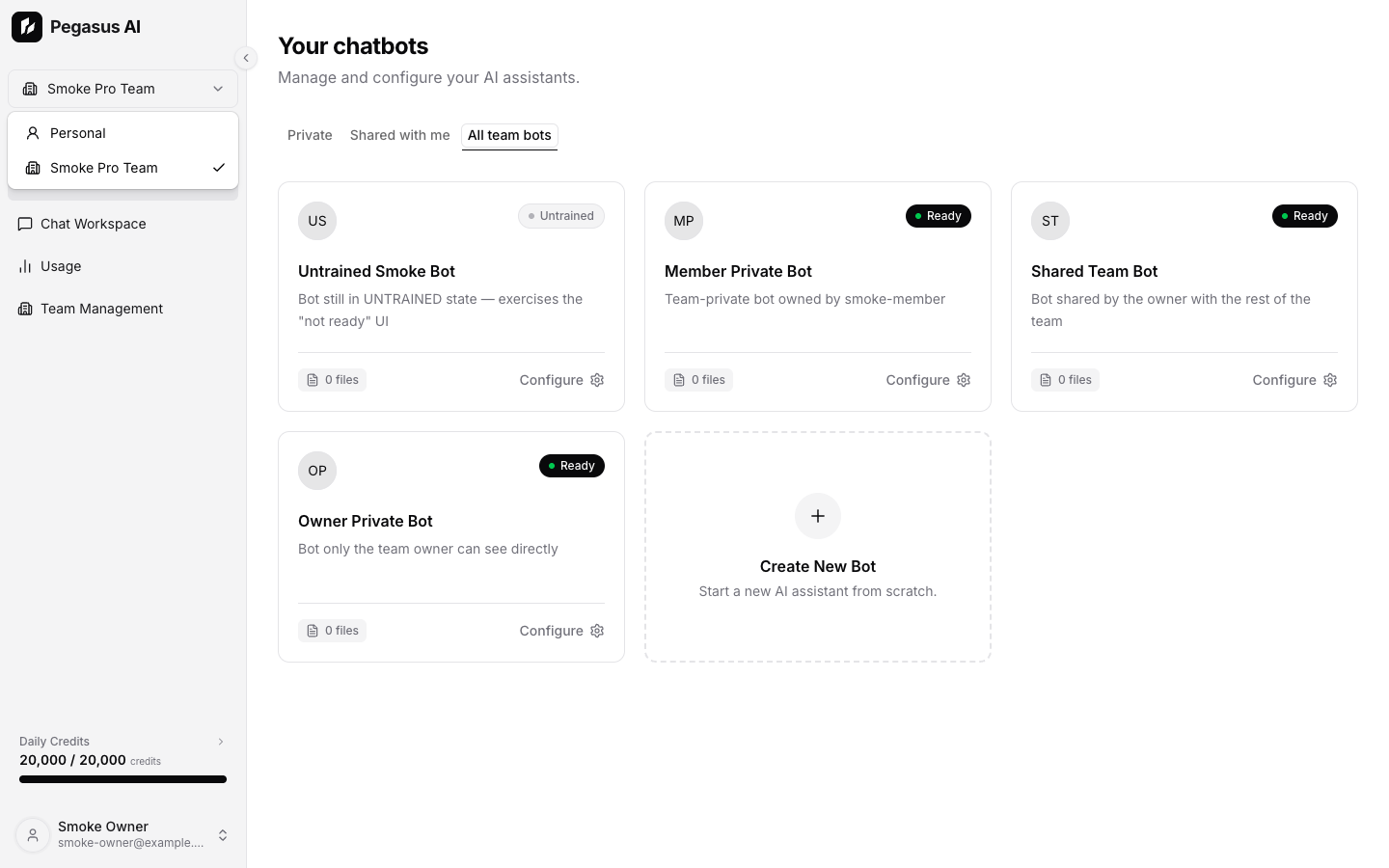
Task: Switch to the Personal workspace
Action: (123, 133)
